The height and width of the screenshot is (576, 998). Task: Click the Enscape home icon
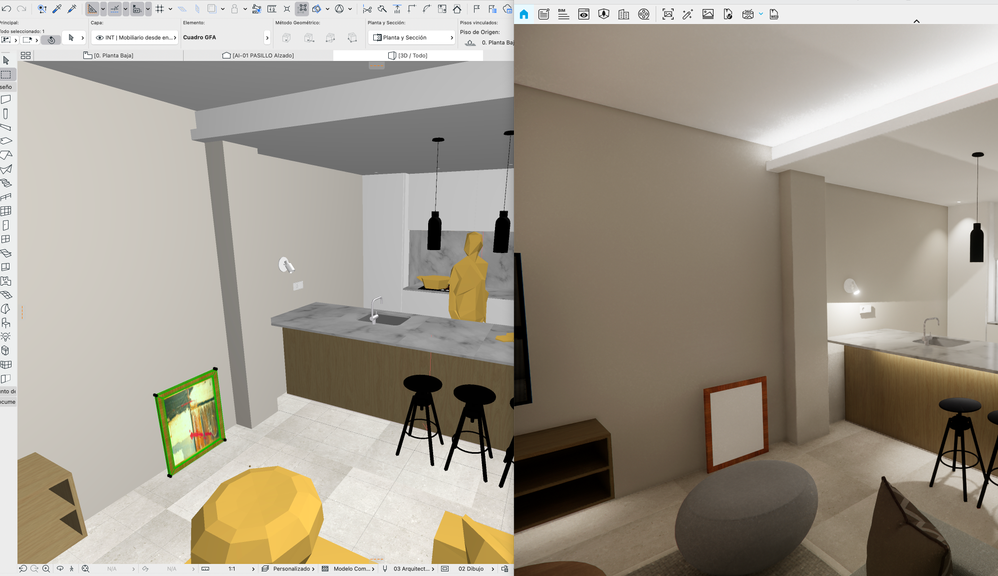524,14
